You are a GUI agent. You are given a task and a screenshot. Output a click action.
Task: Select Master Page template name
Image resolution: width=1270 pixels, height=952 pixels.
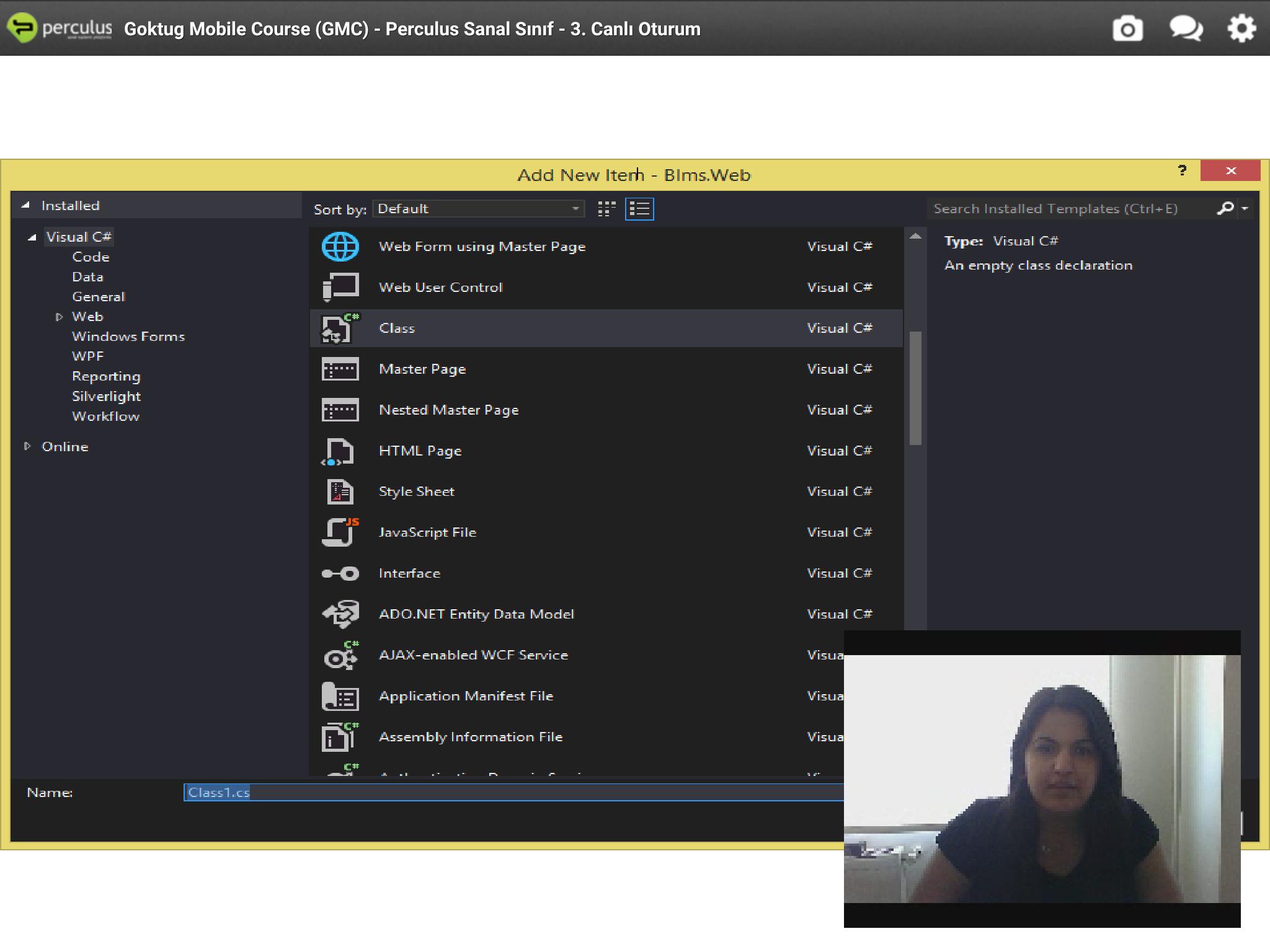[422, 369]
